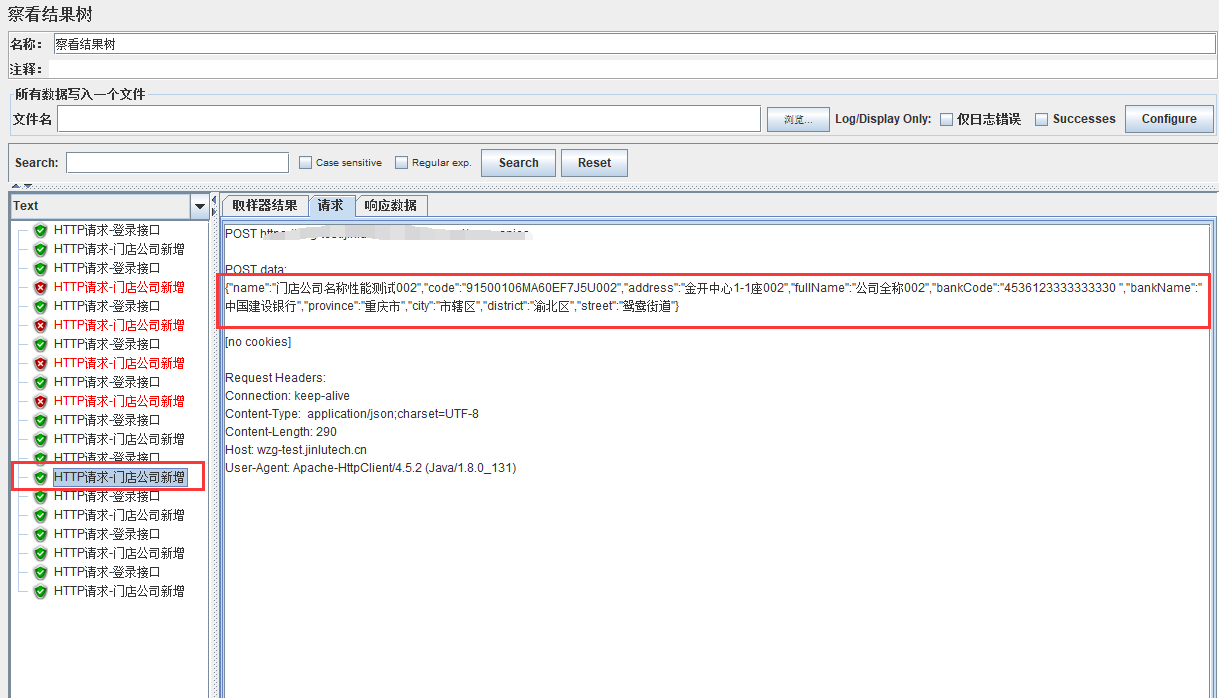Click the right expand arrow on the vertical splitter

click(214, 211)
